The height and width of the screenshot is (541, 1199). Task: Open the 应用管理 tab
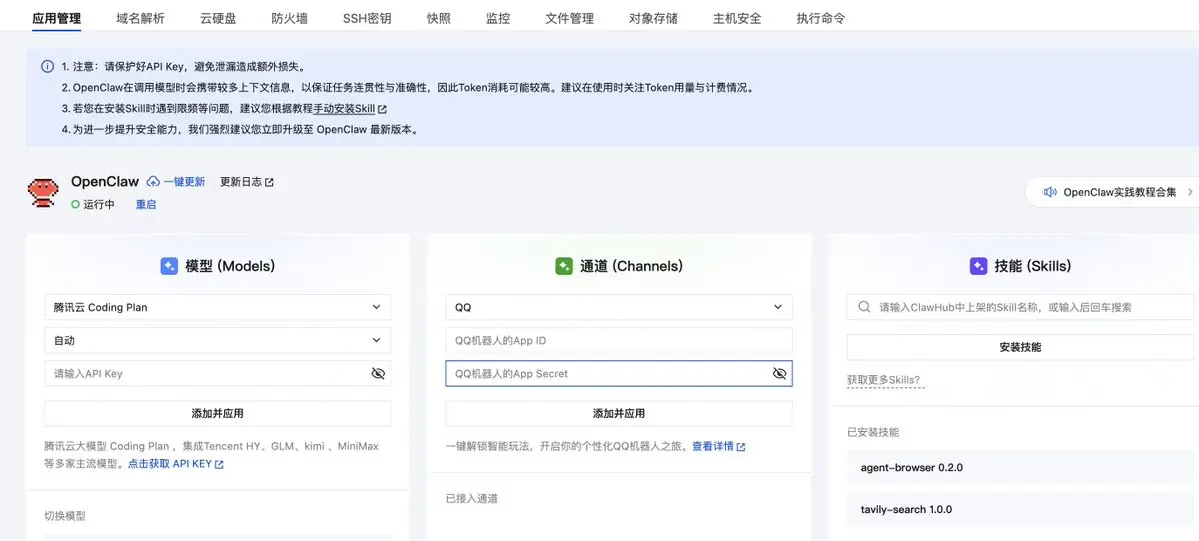[x=57, y=18]
